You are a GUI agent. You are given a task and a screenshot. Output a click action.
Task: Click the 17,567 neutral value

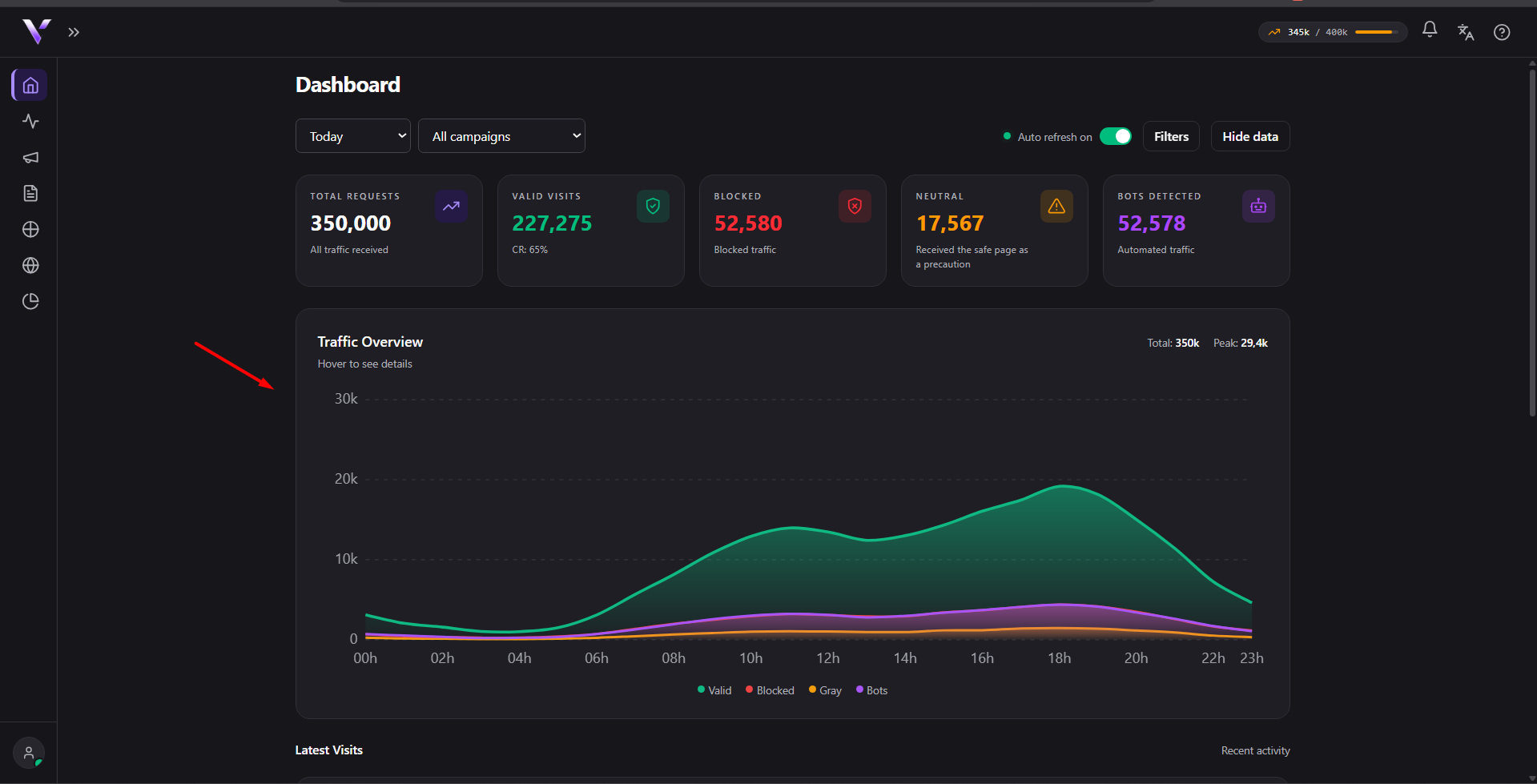pos(950,223)
